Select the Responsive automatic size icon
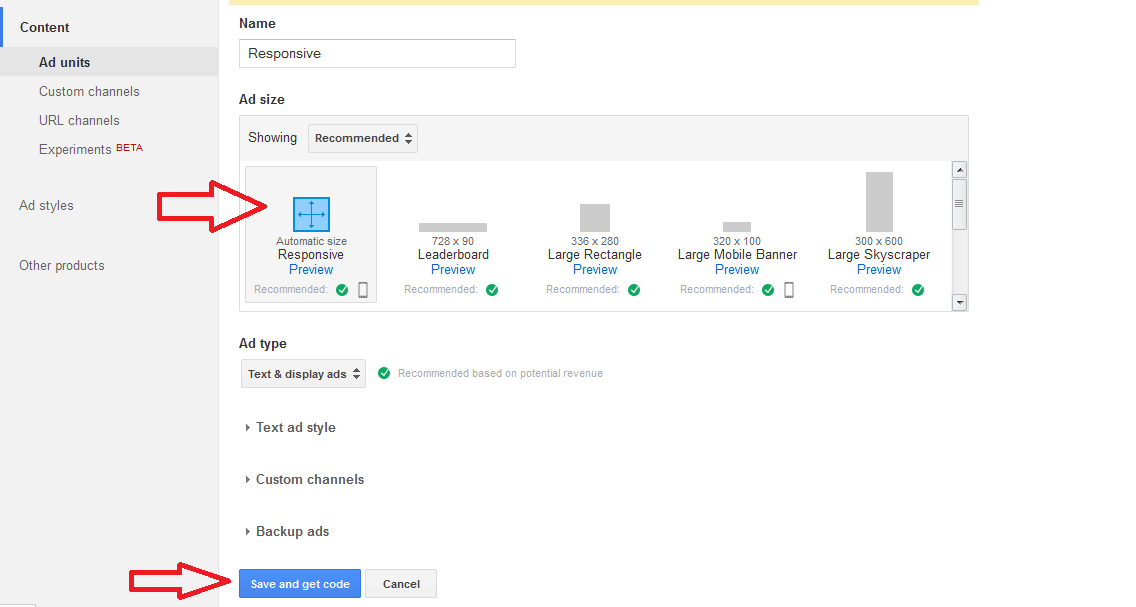The image size is (1136, 607). (312, 214)
